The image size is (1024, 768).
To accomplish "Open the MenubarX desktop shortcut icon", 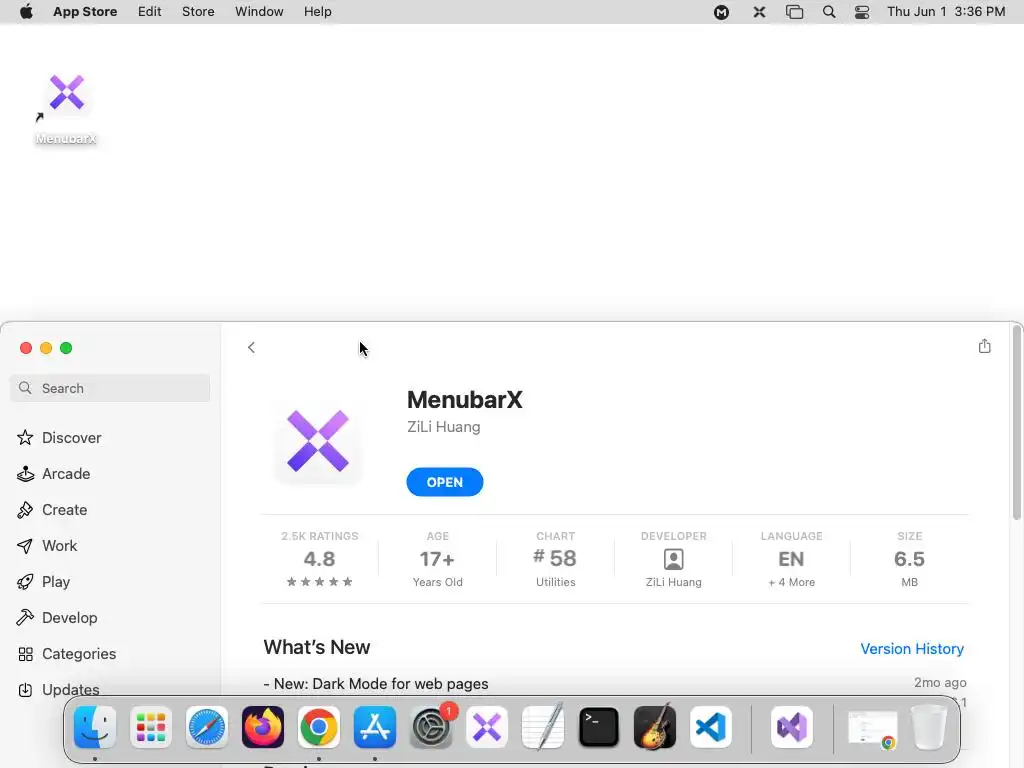I will point(67,93).
